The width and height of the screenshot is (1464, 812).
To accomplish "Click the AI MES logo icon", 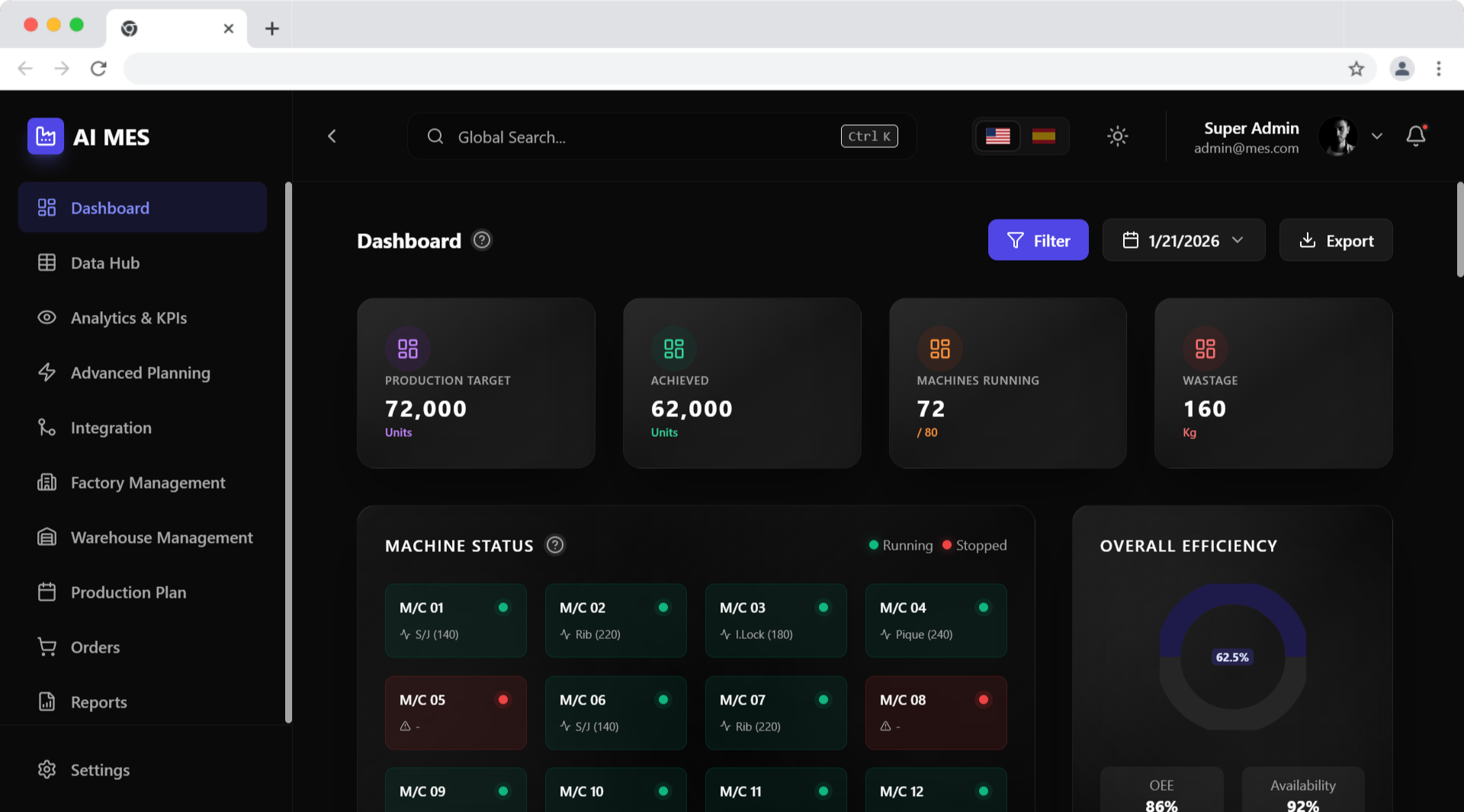I will pos(46,136).
